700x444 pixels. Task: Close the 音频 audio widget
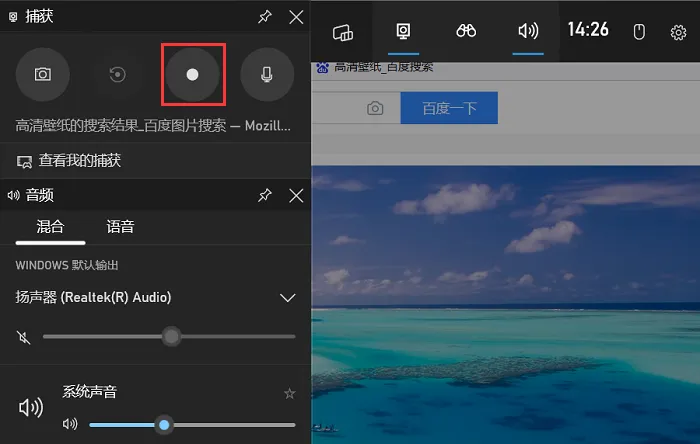point(296,195)
